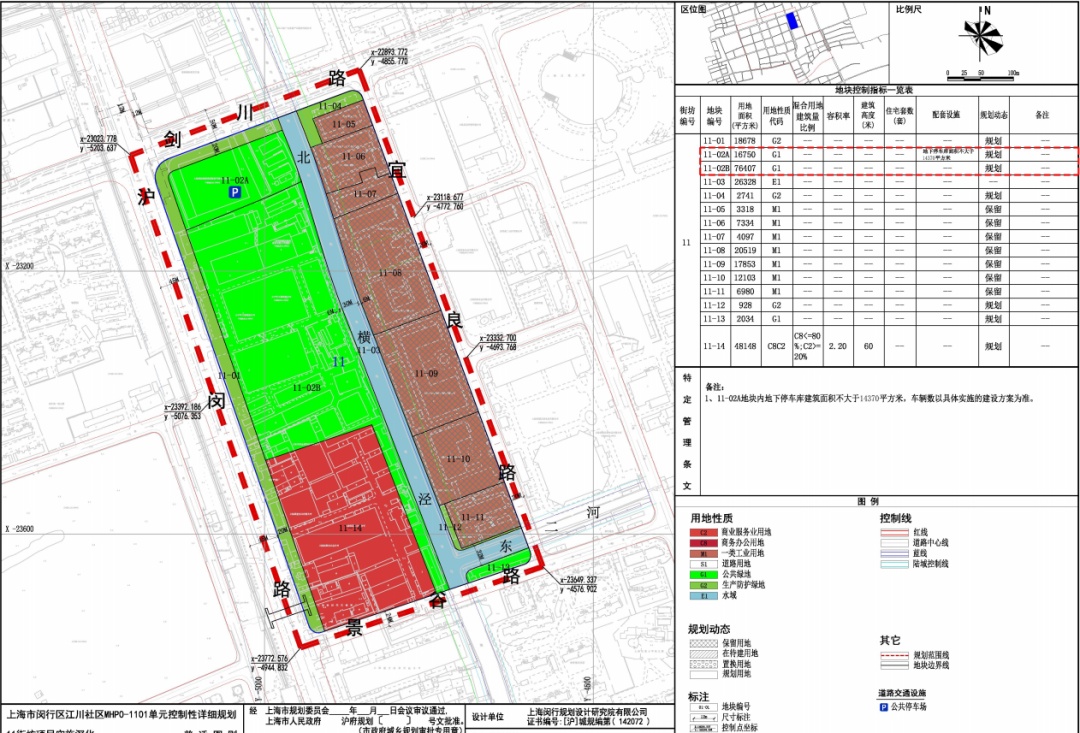The height and width of the screenshot is (733, 1080).
Task: Click the 11-02B green parcel label on map
Action: pos(306,387)
